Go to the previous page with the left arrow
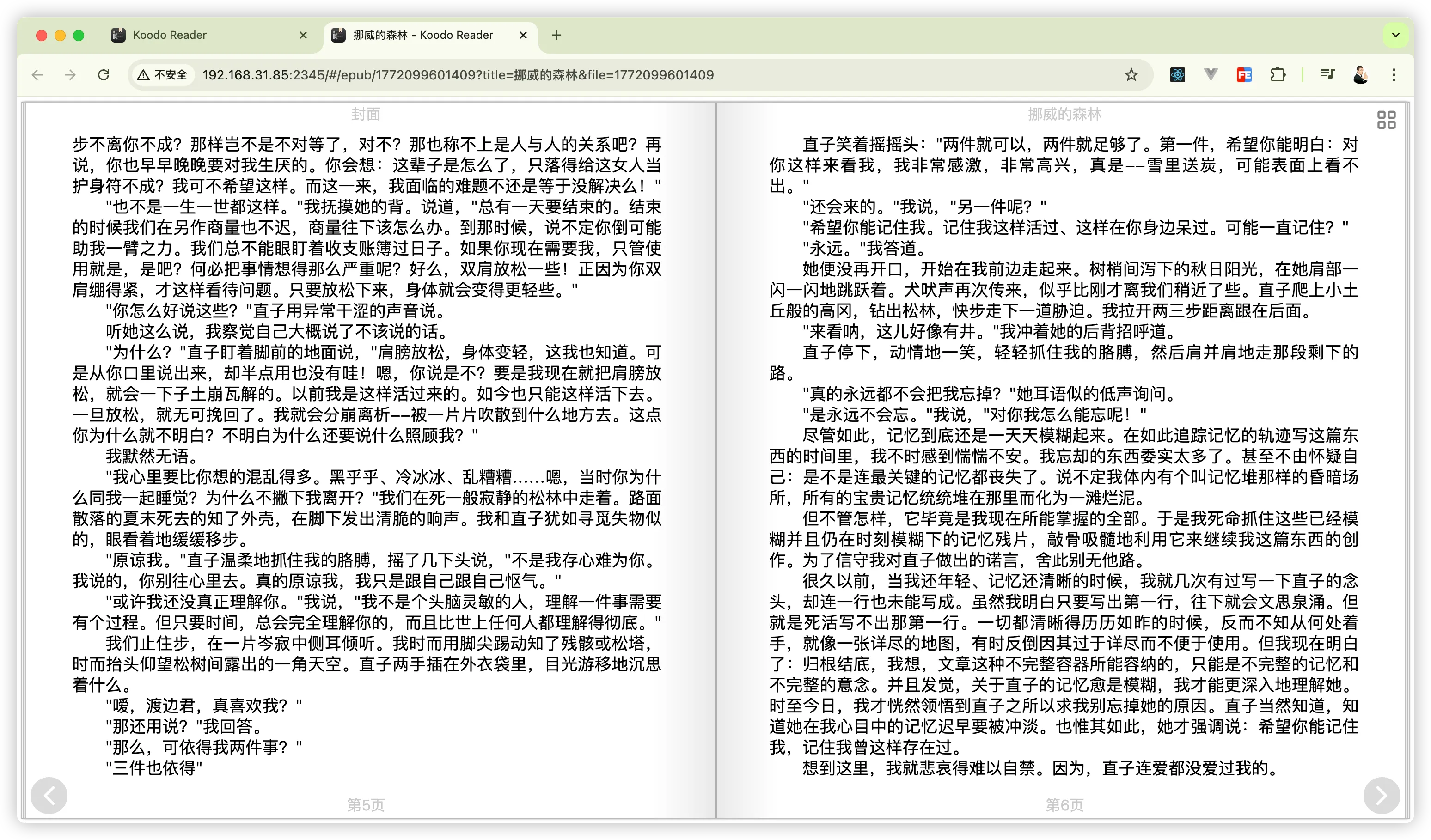1431x840 pixels. pos(49,795)
